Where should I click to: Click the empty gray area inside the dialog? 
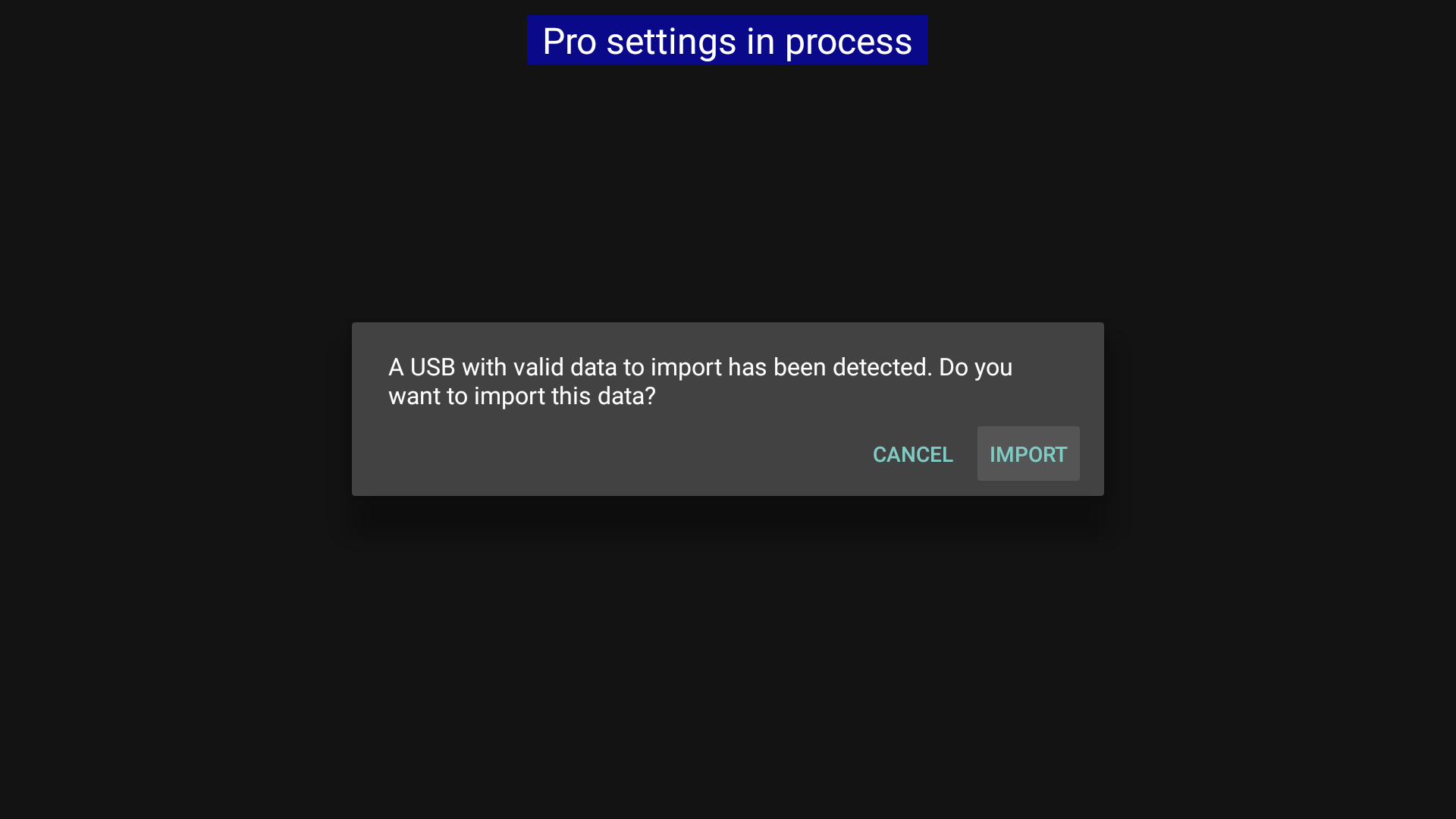[607, 453]
